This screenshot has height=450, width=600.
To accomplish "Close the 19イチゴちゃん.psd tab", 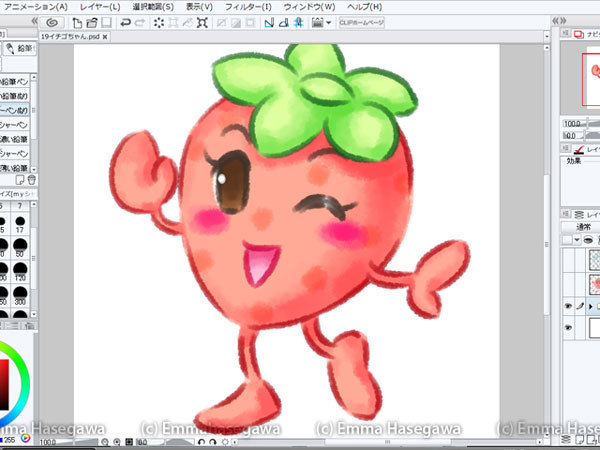I will (105, 37).
